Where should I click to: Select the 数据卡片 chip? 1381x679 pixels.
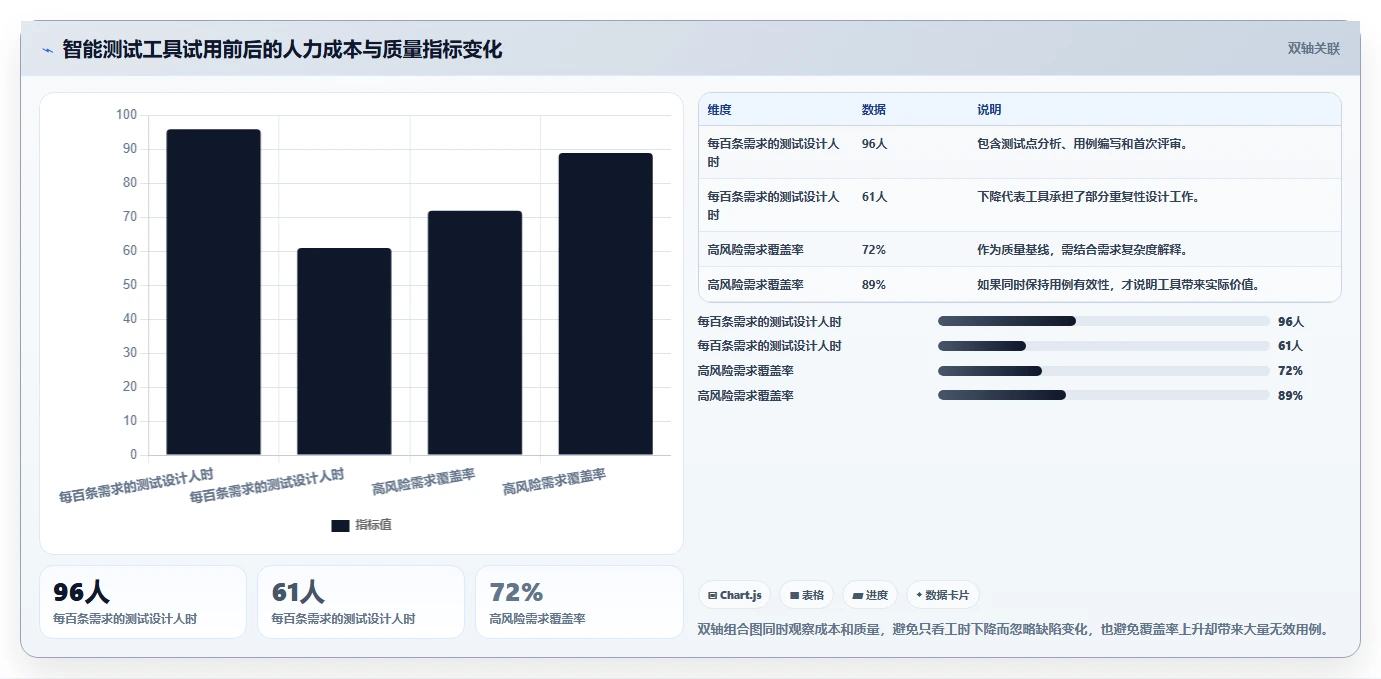click(943, 595)
